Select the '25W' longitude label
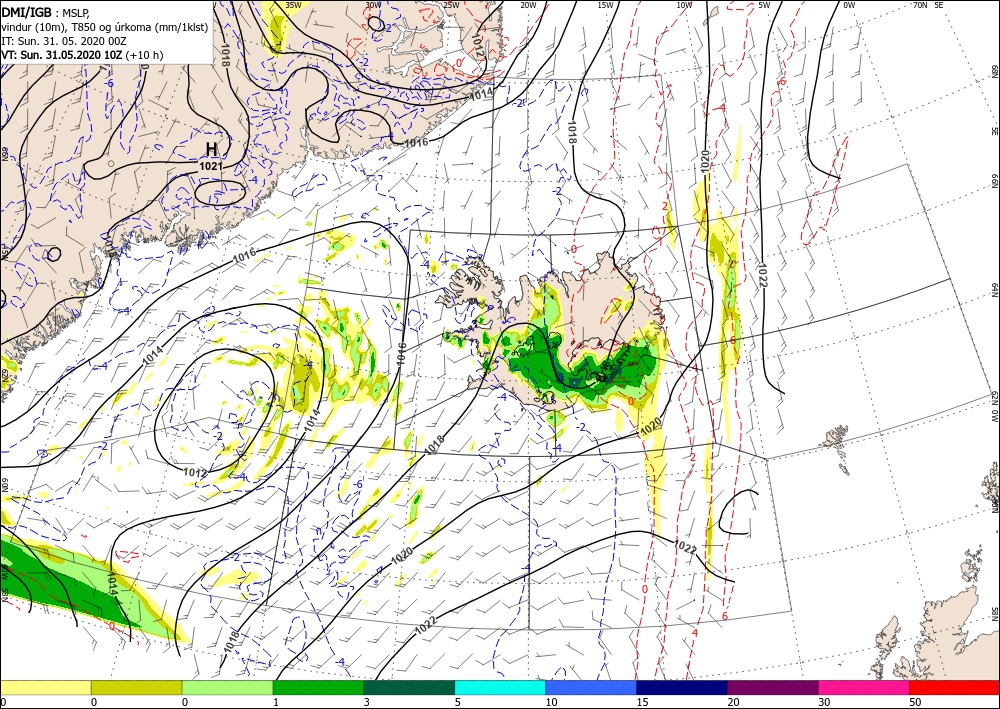 451,5
